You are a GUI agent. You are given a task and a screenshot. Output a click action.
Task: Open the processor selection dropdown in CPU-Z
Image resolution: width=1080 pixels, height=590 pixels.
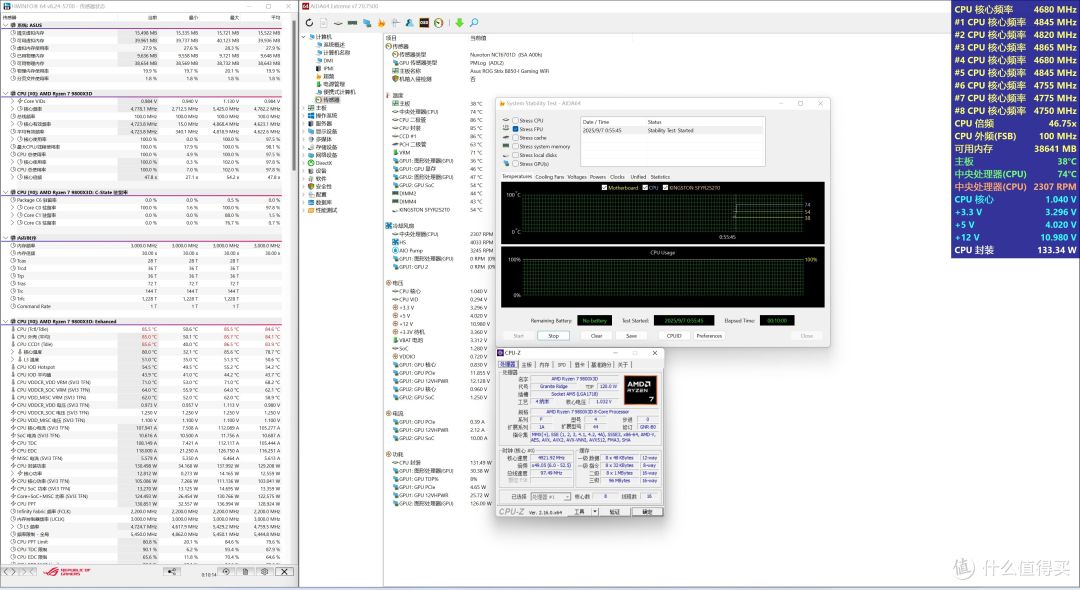click(550, 496)
